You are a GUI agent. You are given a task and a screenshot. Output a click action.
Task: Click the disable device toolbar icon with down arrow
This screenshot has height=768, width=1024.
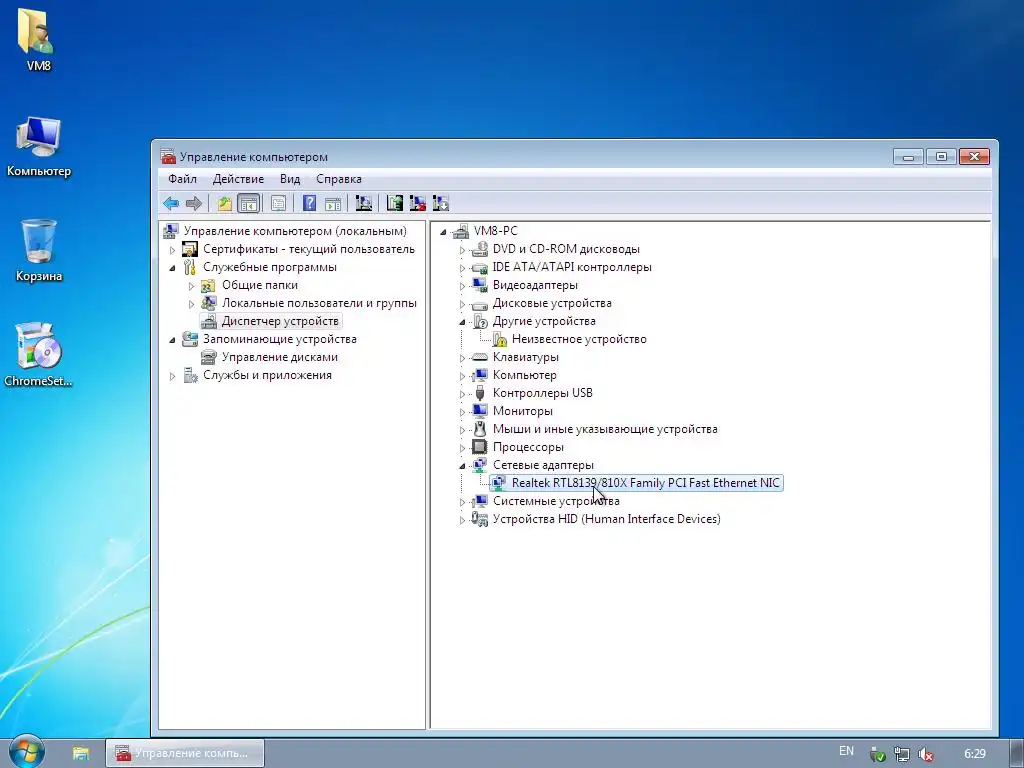tap(441, 203)
